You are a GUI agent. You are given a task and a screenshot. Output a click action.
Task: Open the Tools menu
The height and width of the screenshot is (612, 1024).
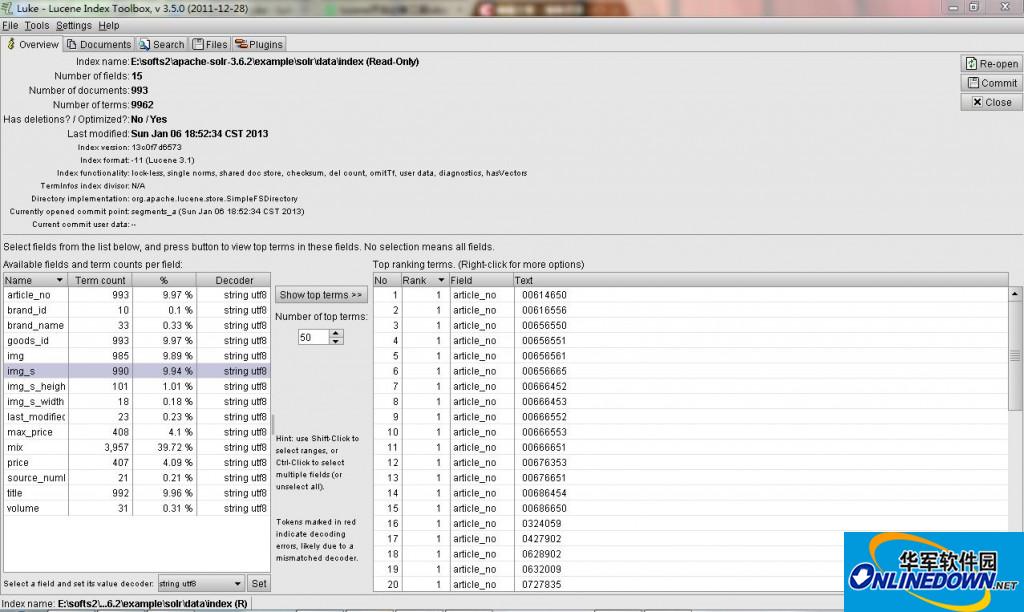(x=37, y=25)
